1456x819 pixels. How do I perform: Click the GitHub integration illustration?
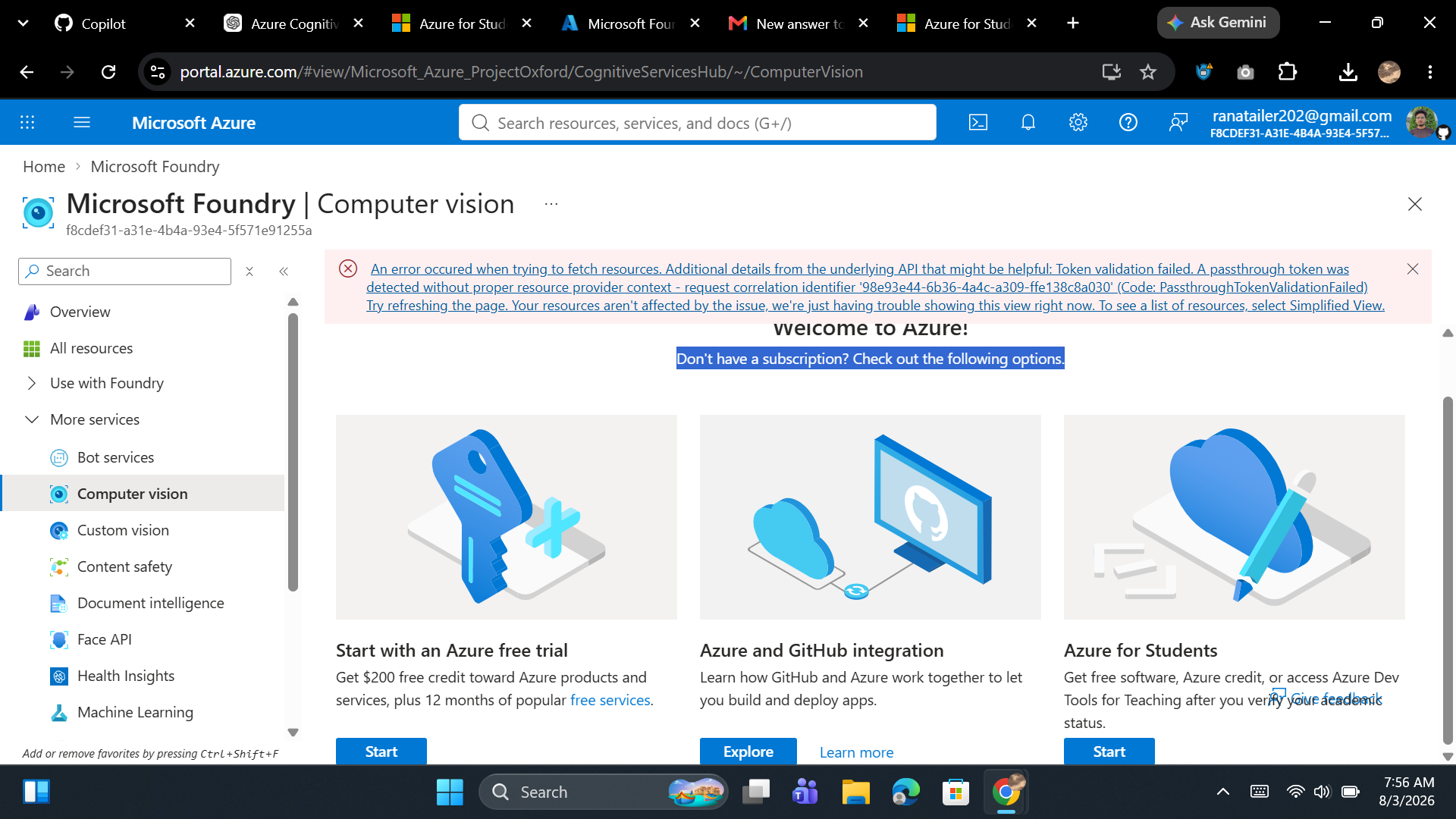(871, 516)
